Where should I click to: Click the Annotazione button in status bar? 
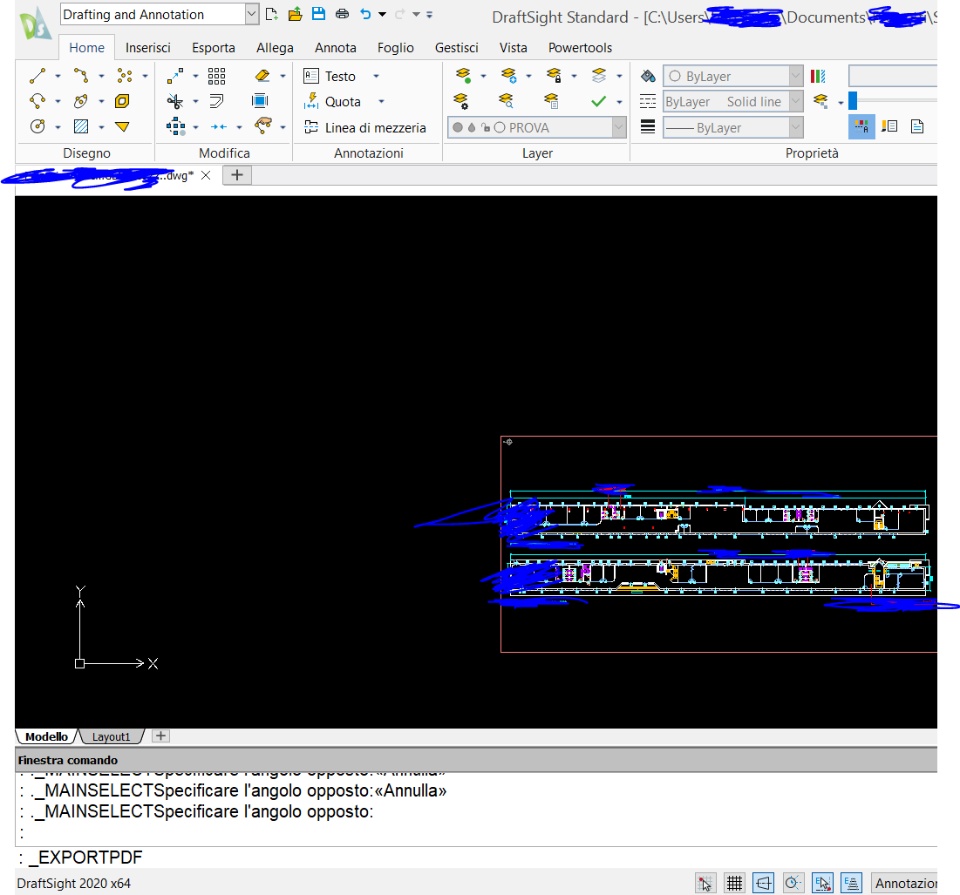(903, 883)
